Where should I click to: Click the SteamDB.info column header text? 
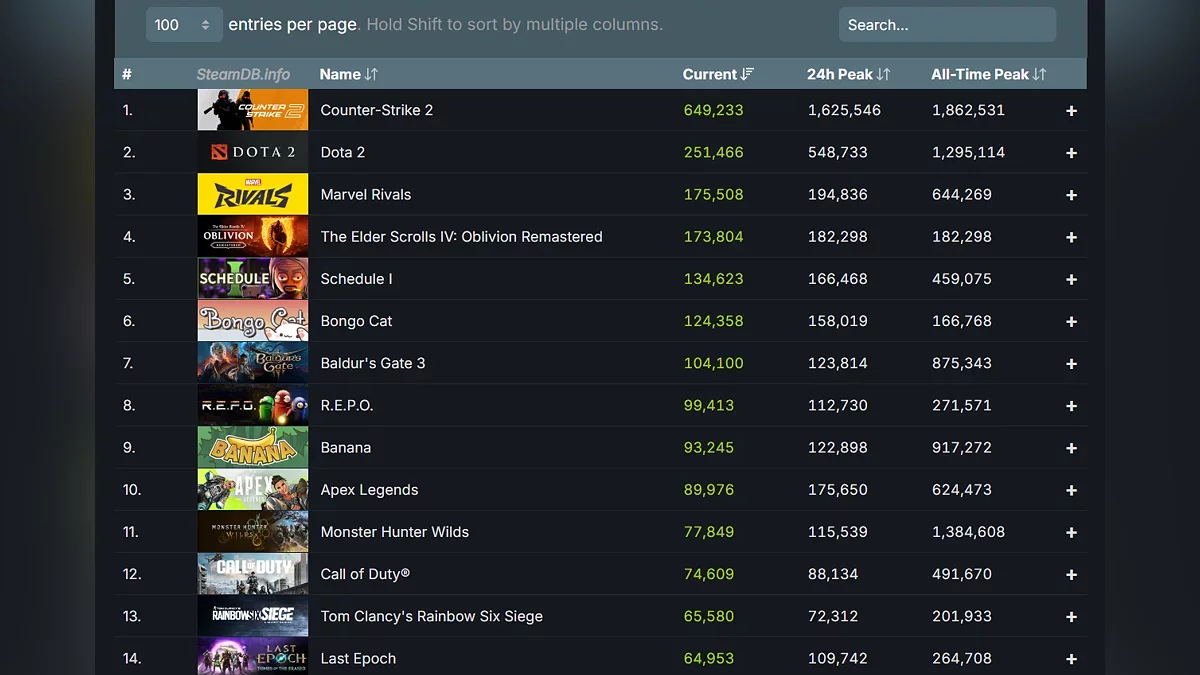tap(243, 74)
